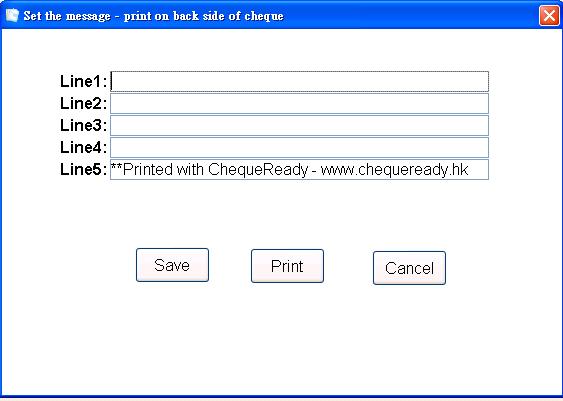Focus the Line1 text field
The width and height of the screenshot is (563, 401).
tap(299, 81)
